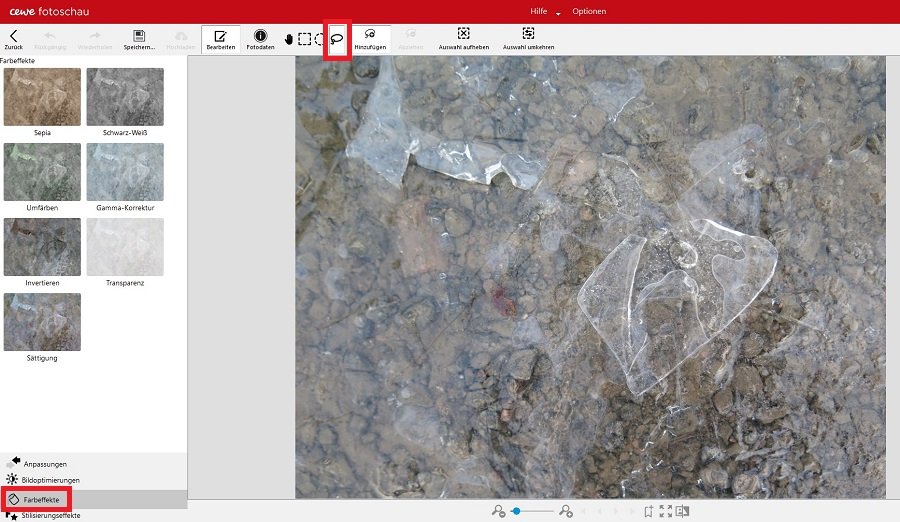The image size is (900, 522).
Task: Undo with the Rückgängig arrow
Action: point(50,40)
